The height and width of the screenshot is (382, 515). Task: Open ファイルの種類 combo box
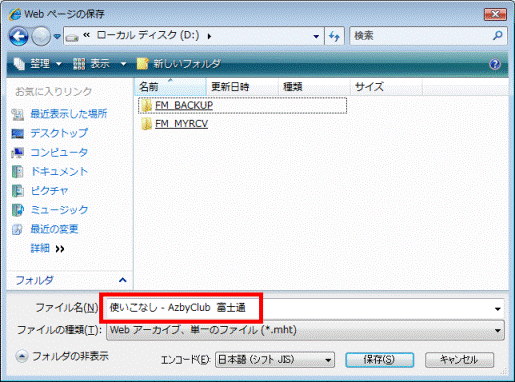305,330
